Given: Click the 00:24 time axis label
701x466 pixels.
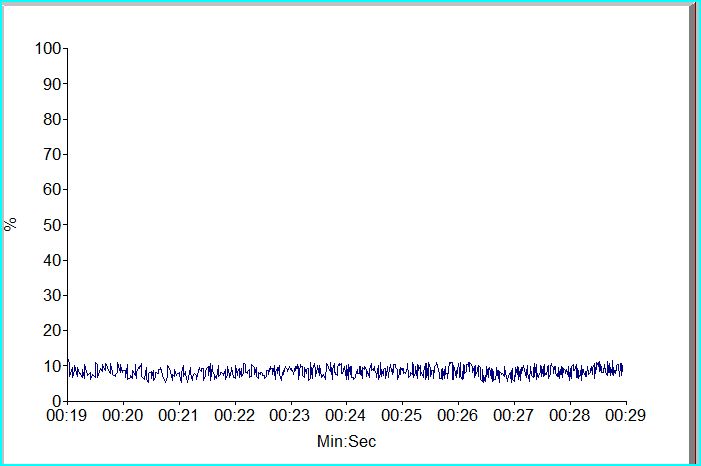Looking at the screenshot, I should point(346,415).
